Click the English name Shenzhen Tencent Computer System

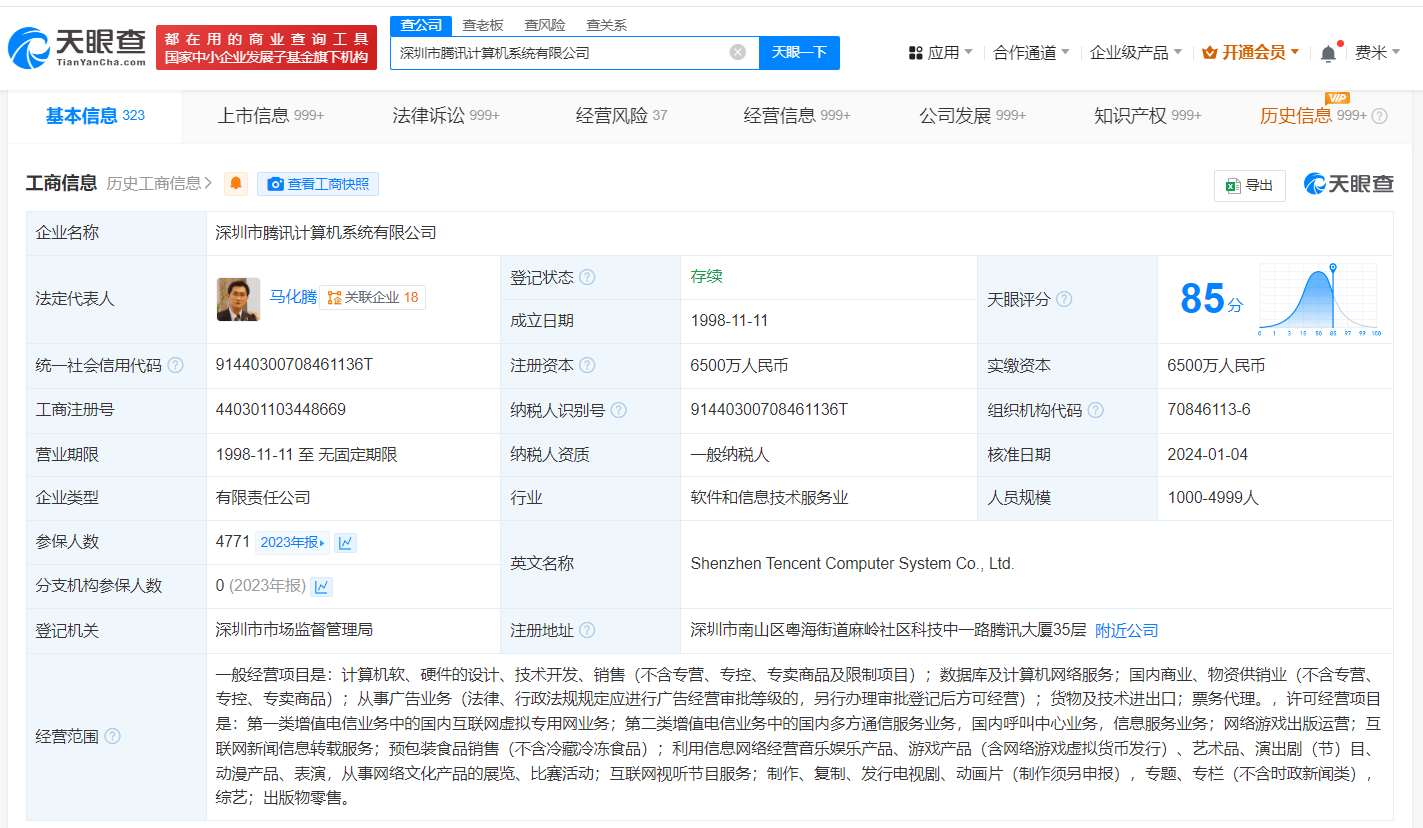pos(852,564)
